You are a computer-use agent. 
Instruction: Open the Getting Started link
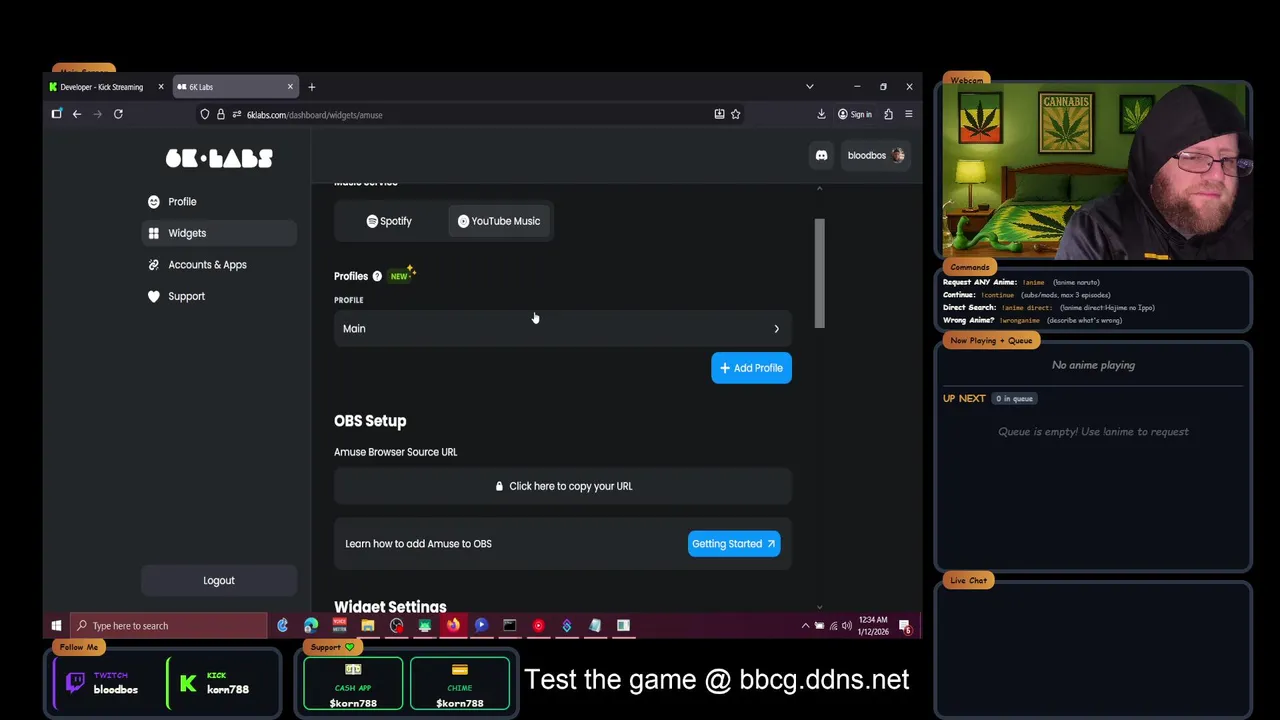click(x=734, y=544)
